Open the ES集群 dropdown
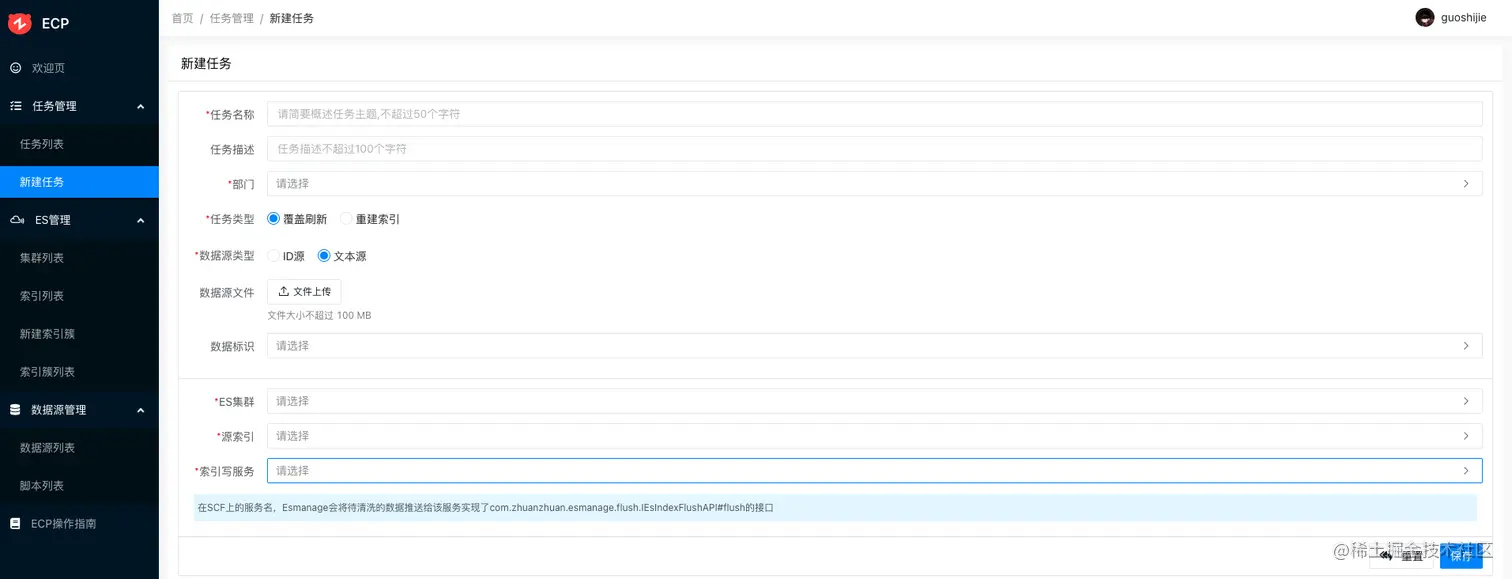 click(x=874, y=401)
